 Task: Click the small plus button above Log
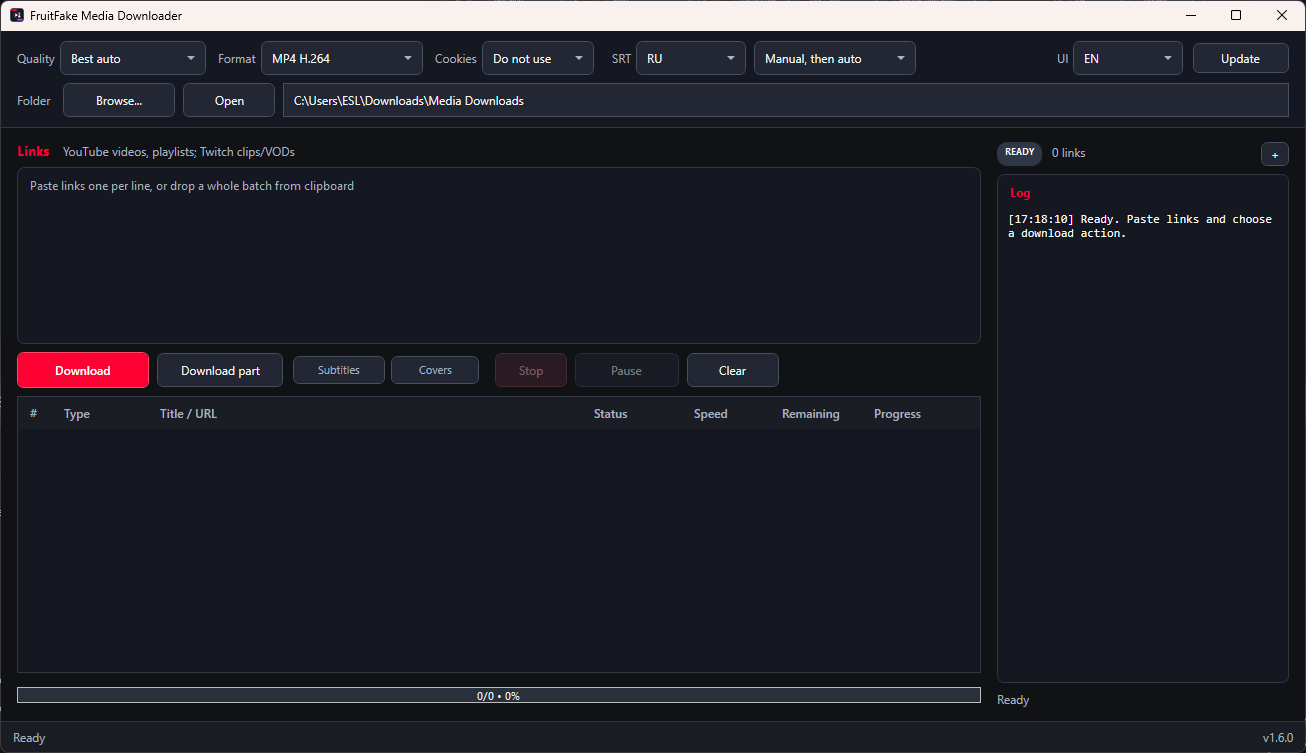pos(1275,154)
